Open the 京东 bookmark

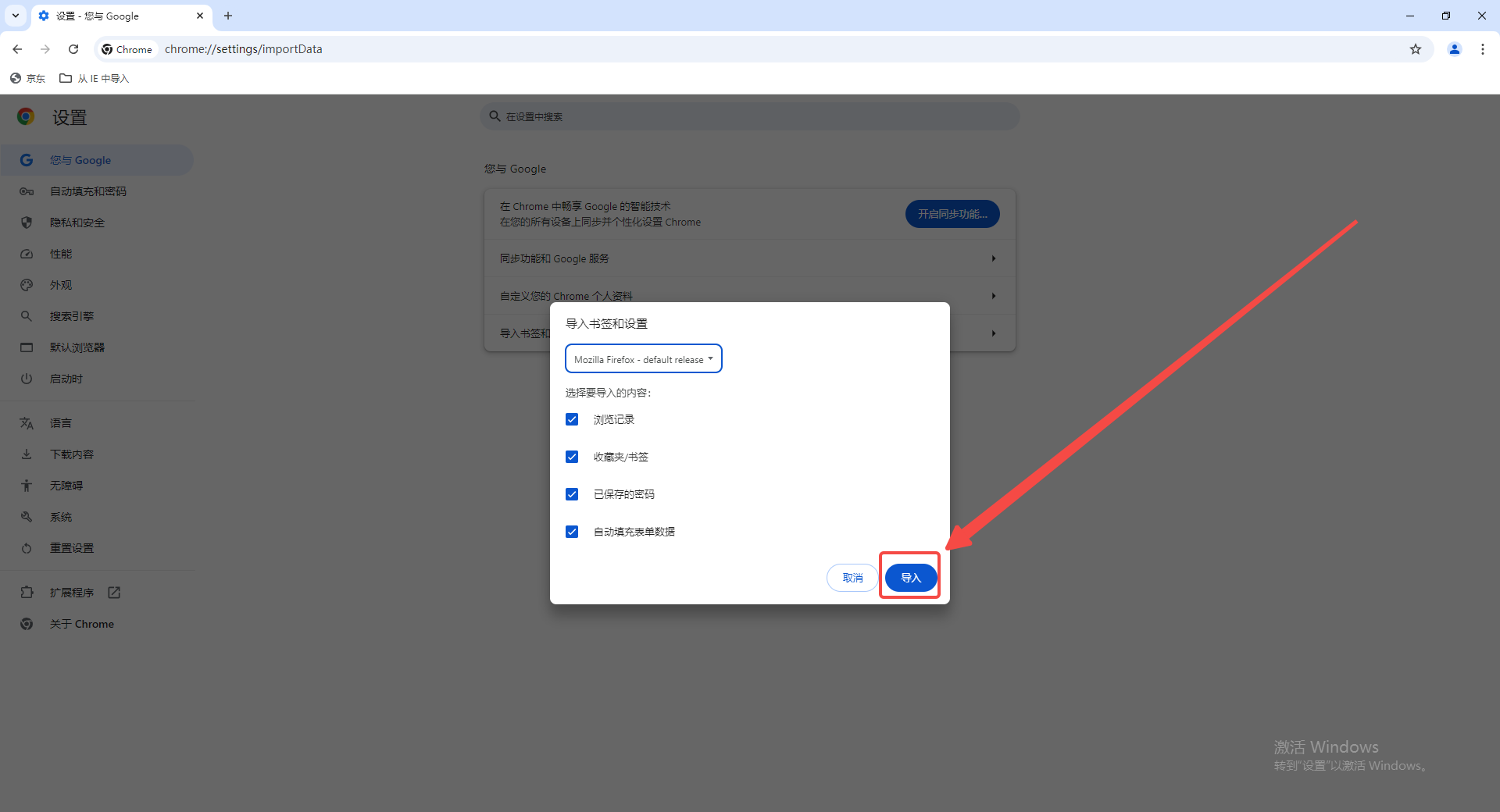click(x=28, y=78)
